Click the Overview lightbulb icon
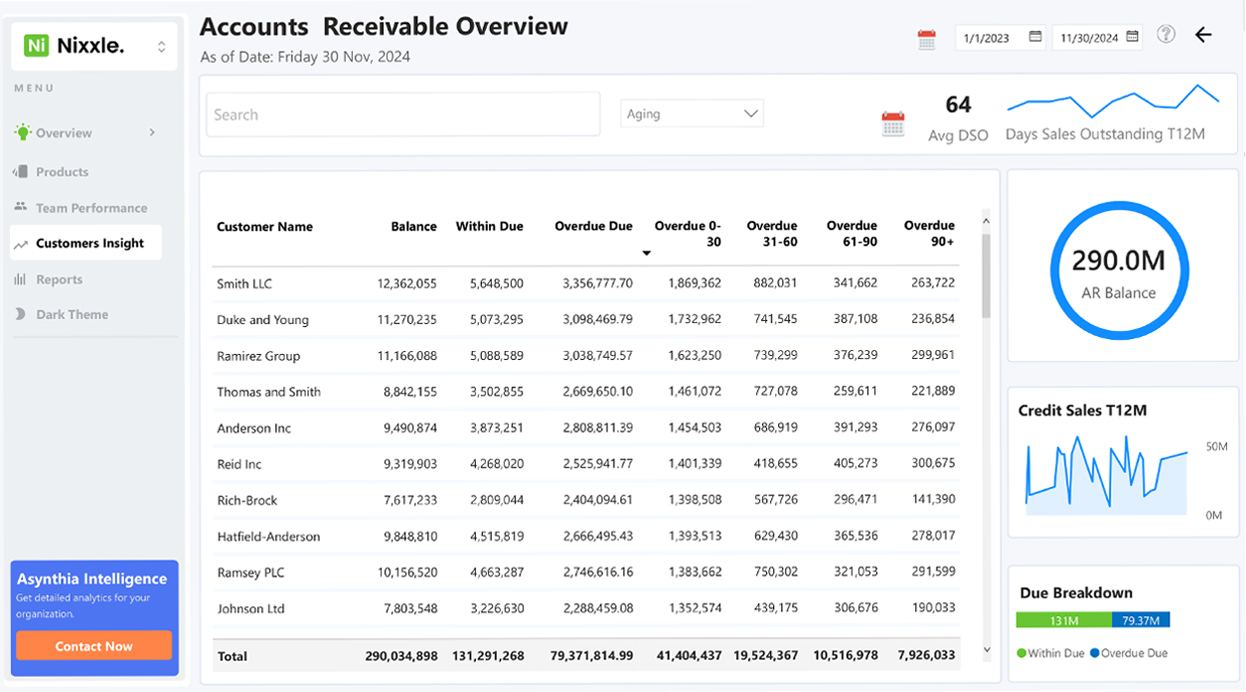Image resolution: width=1246 pixels, height=692 pixels. (22, 132)
